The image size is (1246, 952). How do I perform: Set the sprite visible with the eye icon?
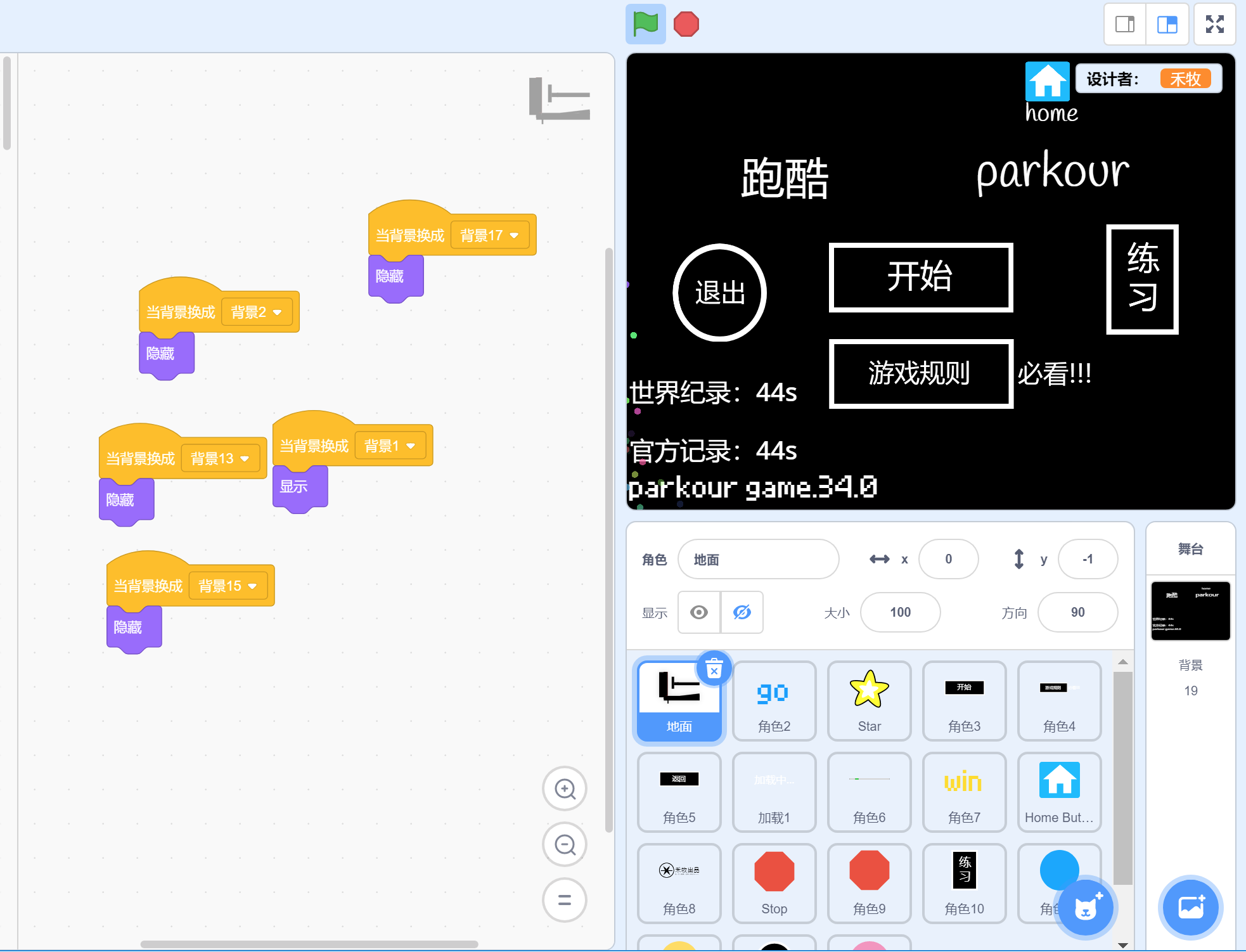click(699, 612)
